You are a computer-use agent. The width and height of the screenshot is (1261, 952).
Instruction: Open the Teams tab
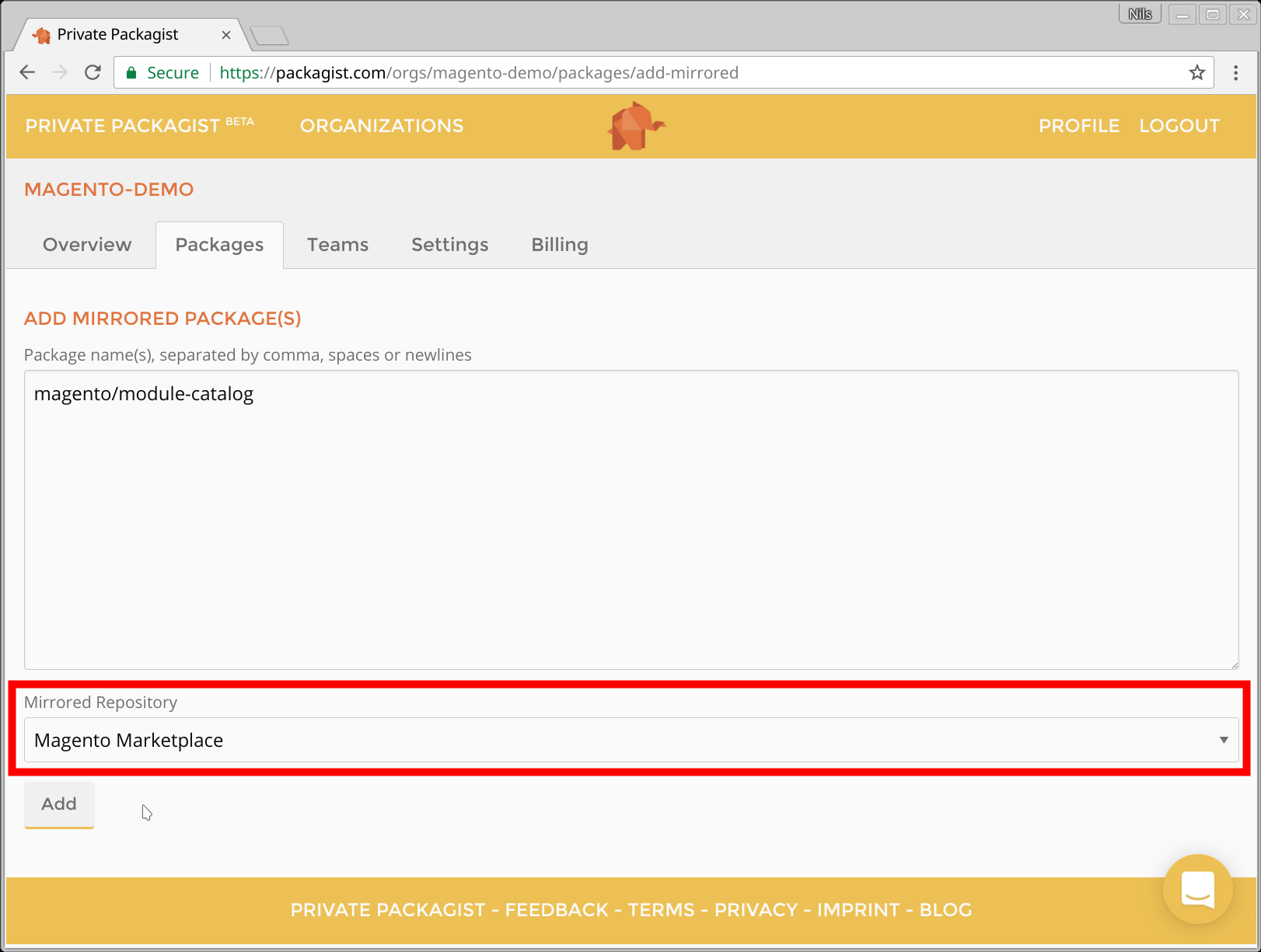pos(337,245)
